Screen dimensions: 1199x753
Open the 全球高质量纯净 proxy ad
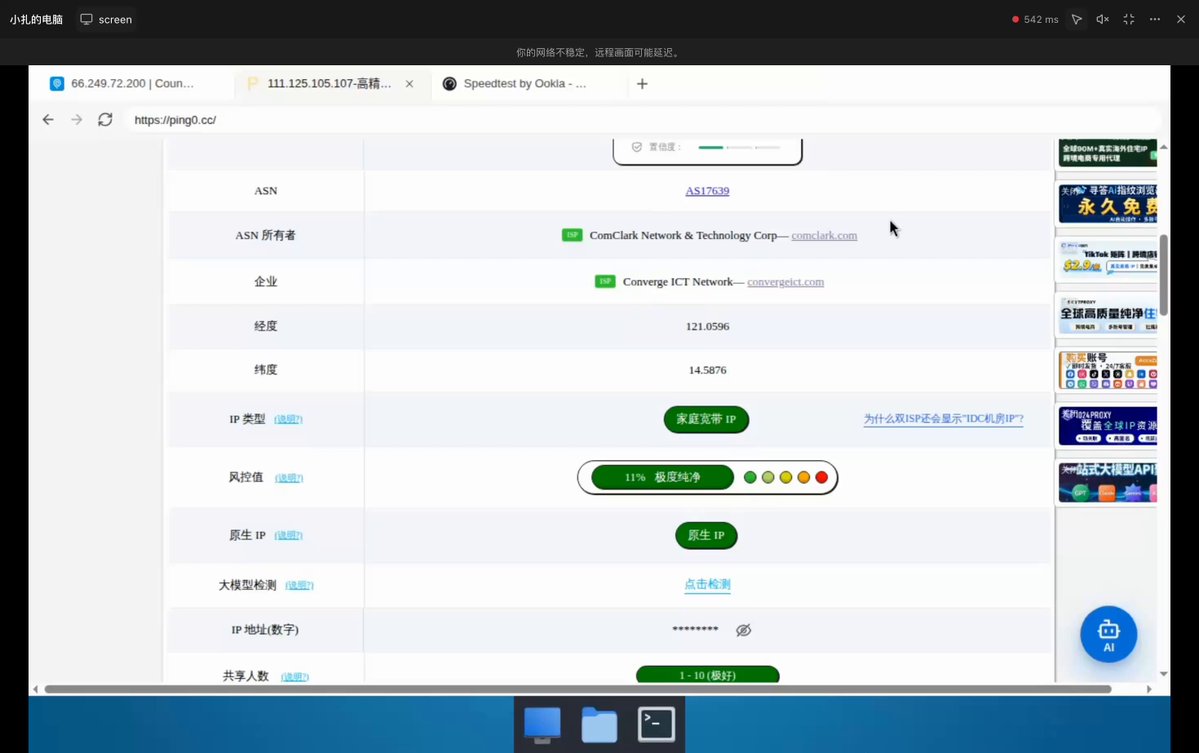(x=1107, y=315)
